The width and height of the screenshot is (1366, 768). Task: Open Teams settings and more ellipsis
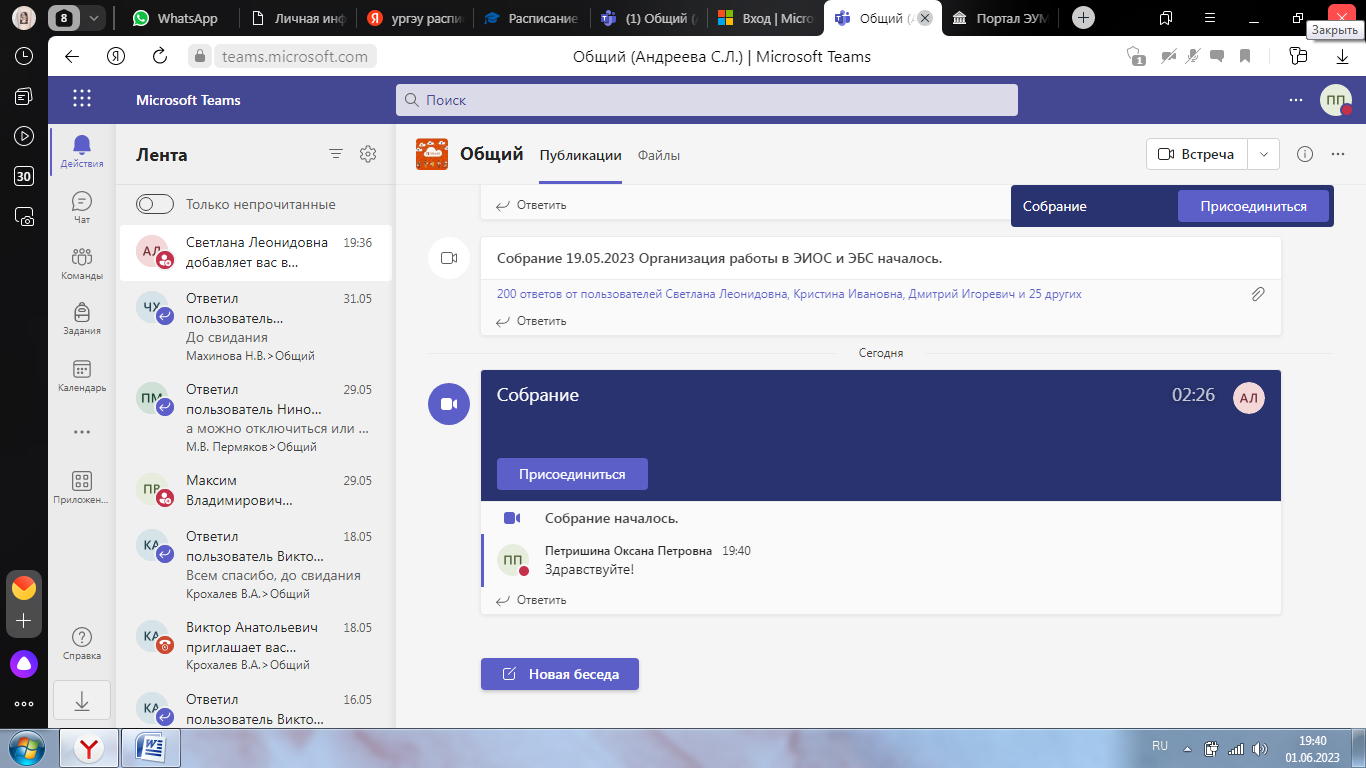1296,100
